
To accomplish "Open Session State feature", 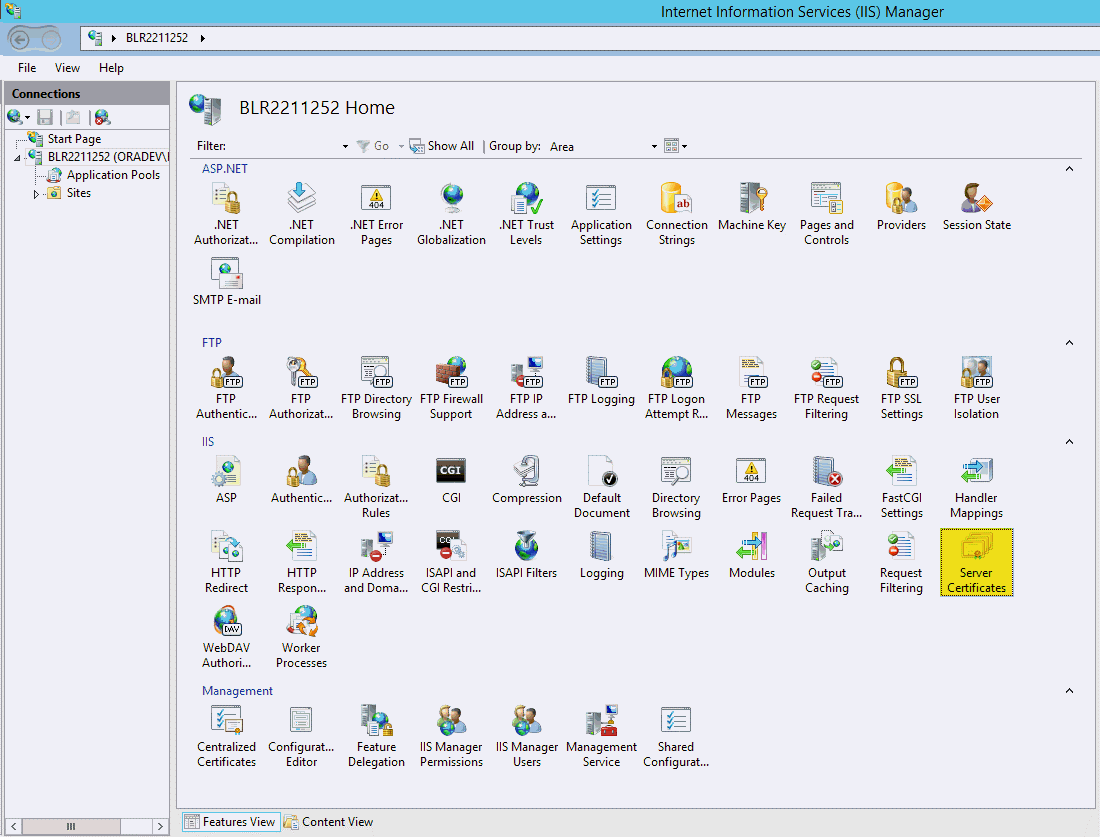I will [x=977, y=207].
